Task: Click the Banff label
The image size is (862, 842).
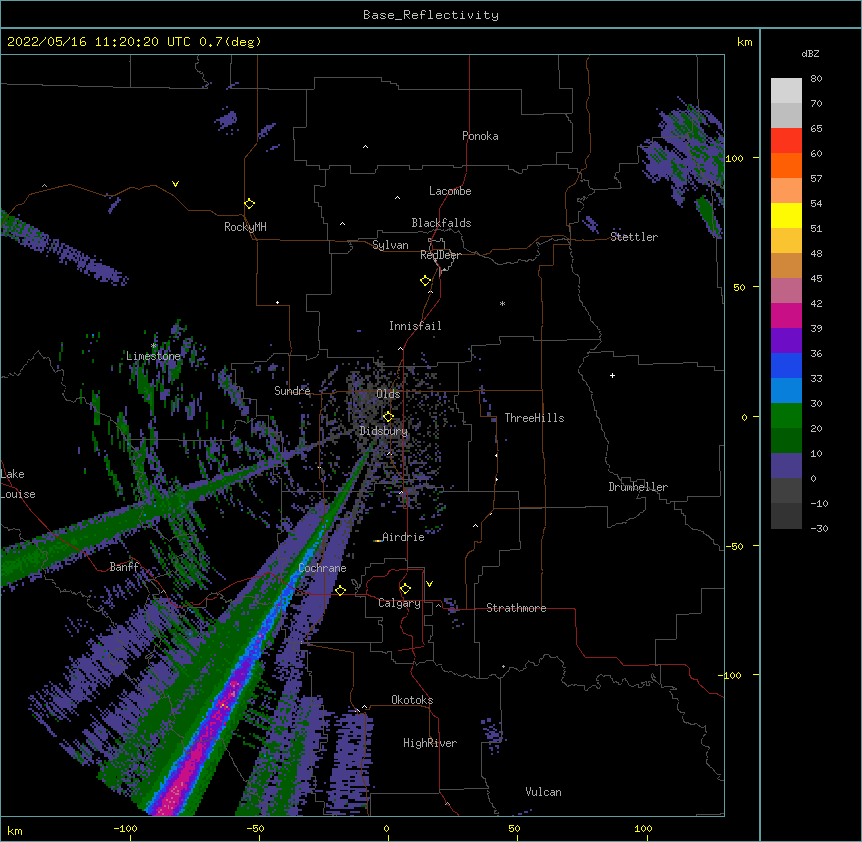Action: tap(124, 567)
